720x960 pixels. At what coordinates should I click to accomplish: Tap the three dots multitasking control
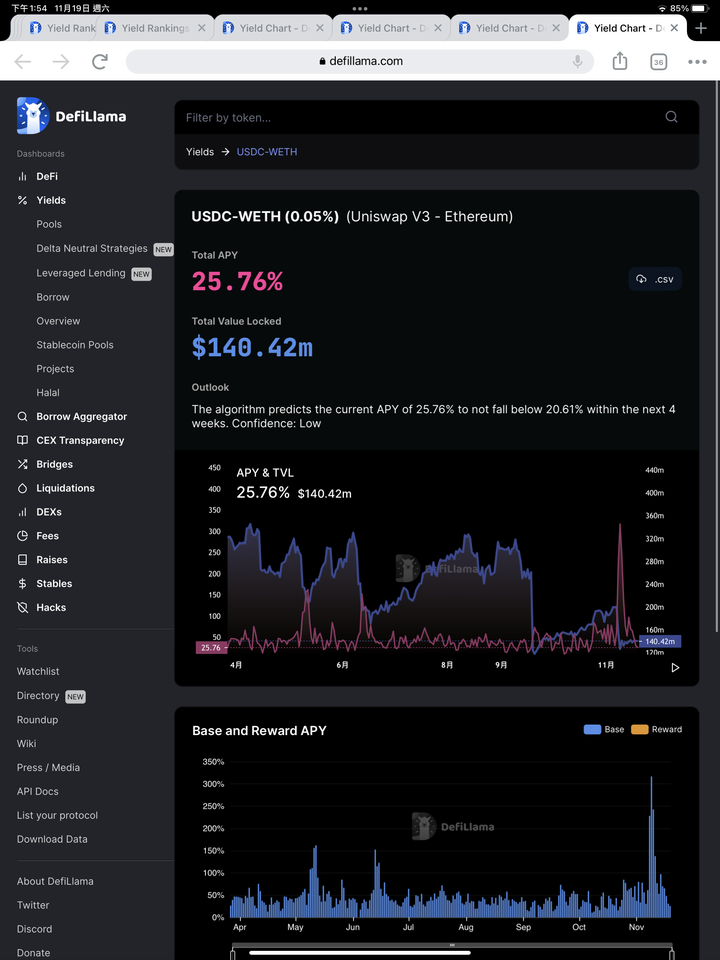point(360,9)
